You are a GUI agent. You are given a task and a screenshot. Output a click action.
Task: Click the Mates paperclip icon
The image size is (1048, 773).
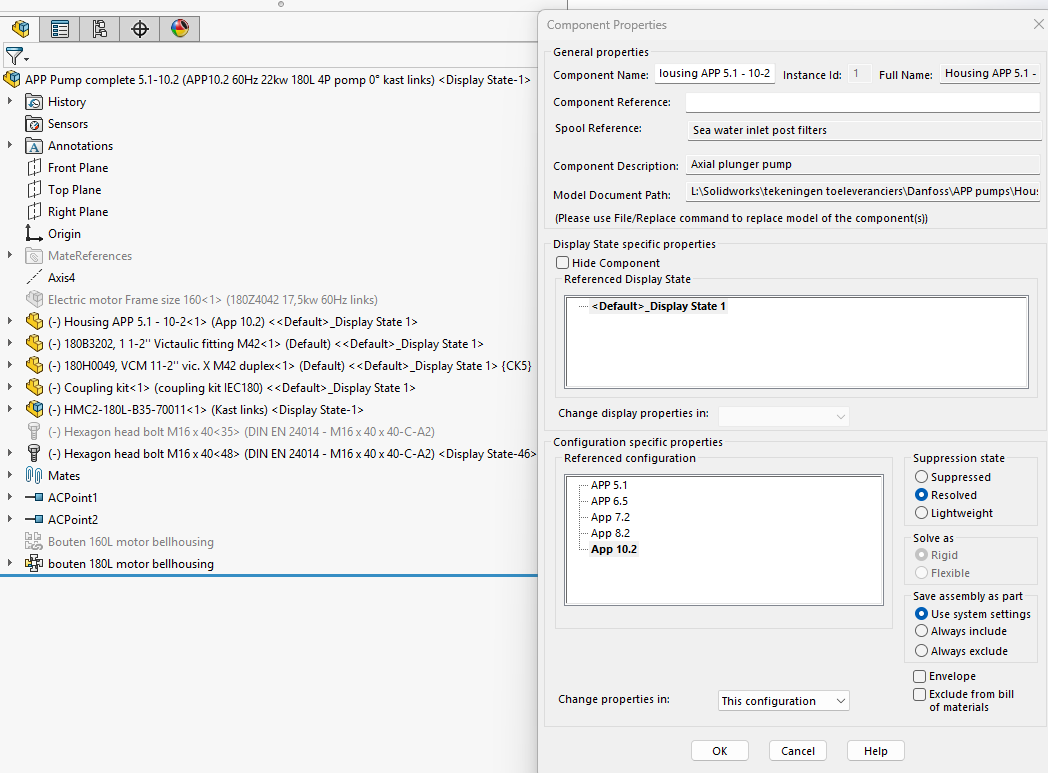(x=34, y=476)
